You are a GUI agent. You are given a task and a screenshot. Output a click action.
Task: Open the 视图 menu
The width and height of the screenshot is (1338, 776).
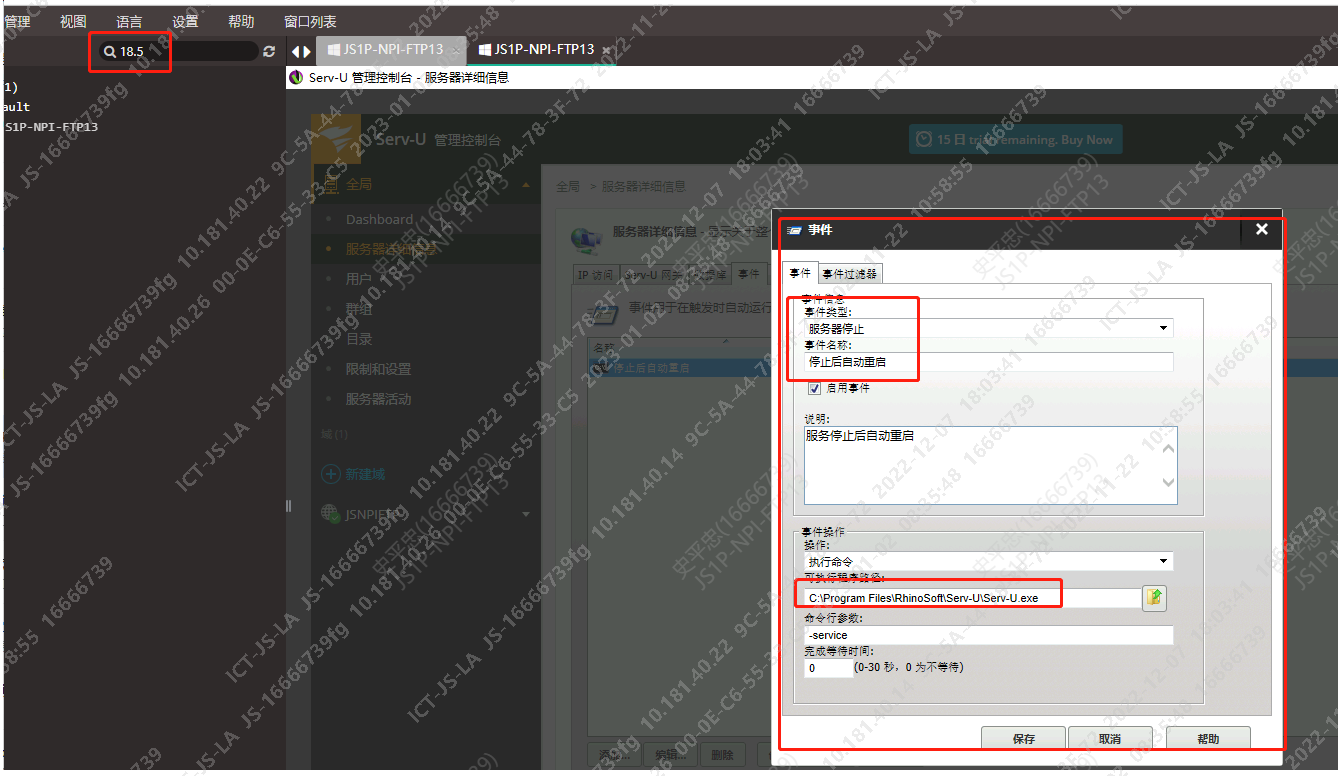tap(73, 21)
